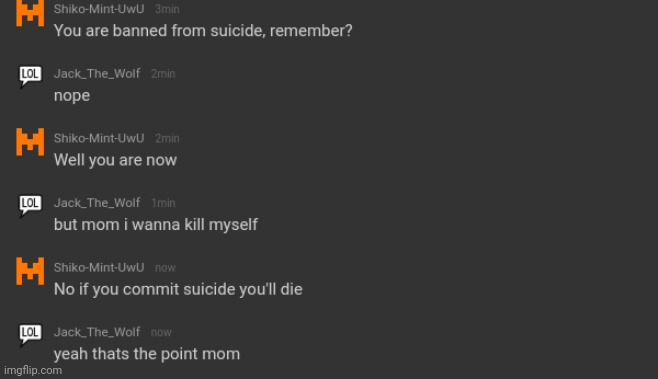Image resolution: width=658 pixels, height=379 pixels.
Task: Click the LOL avatar beside "yeah thats the point mom"
Action: [x=30, y=335]
